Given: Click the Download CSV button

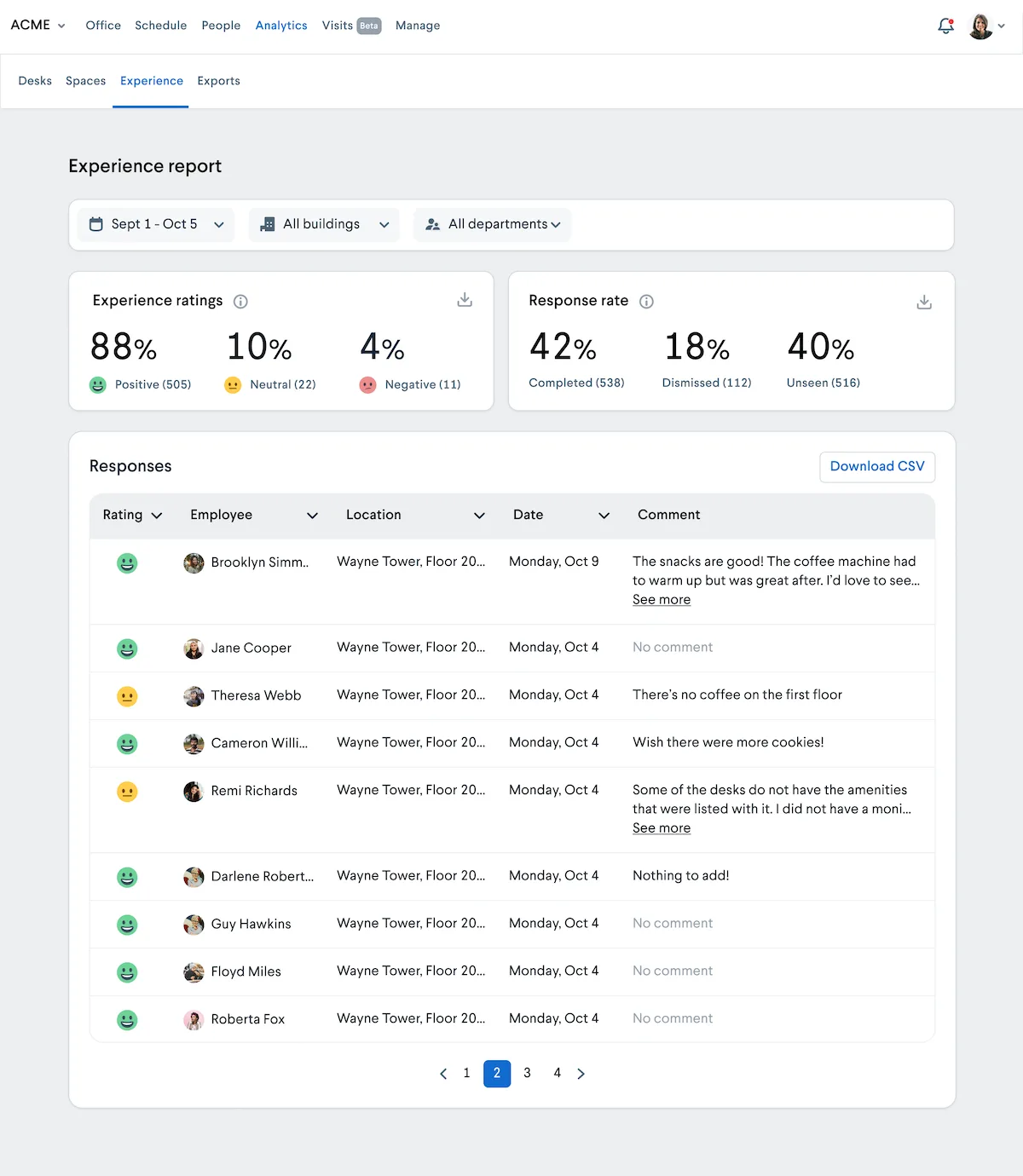Looking at the screenshot, I should click(877, 467).
